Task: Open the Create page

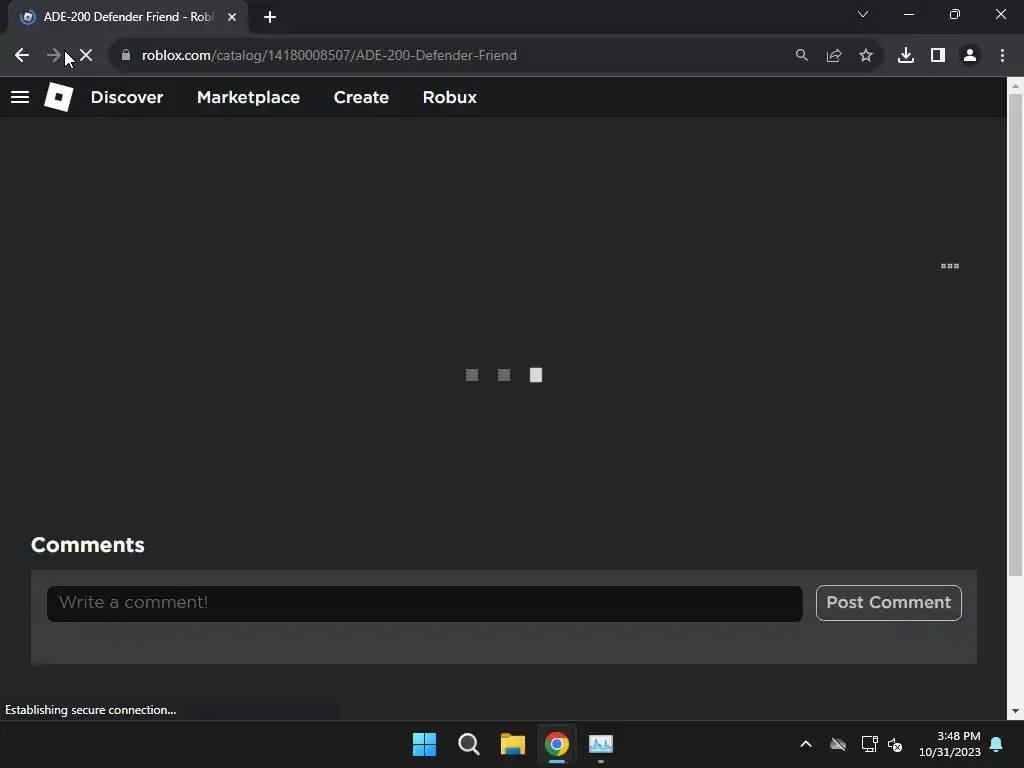Action: pyautogui.click(x=361, y=97)
